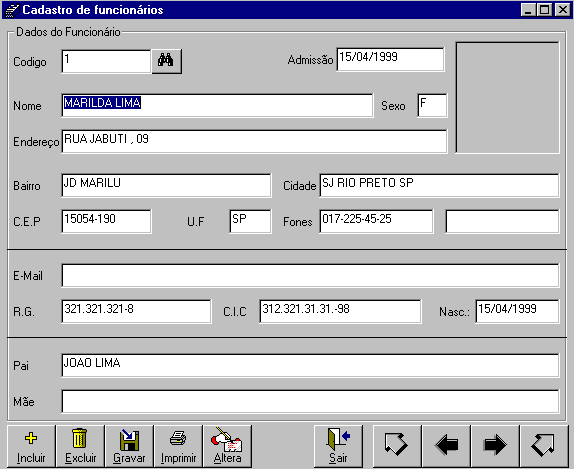Add a new employee with Incluir
574x469 pixels.
pyautogui.click(x=31, y=446)
